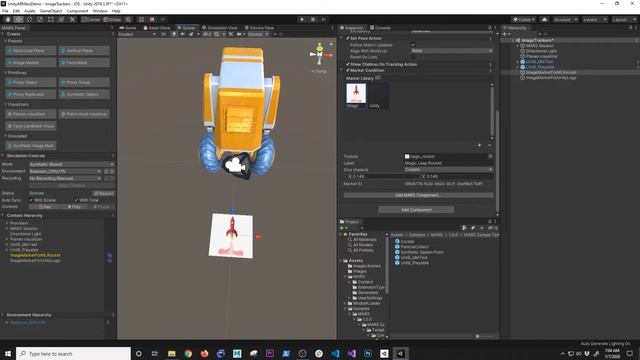This screenshot has width=640, height=360.
Task: Create a Vertical Plane preset
Action: pyautogui.click(x=84, y=51)
